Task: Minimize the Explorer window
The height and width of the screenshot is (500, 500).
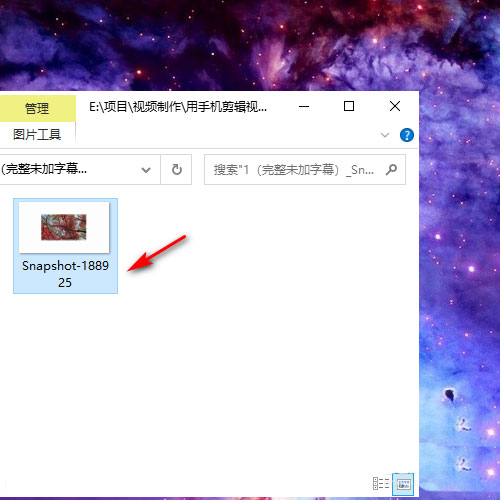Action: (304, 106)
